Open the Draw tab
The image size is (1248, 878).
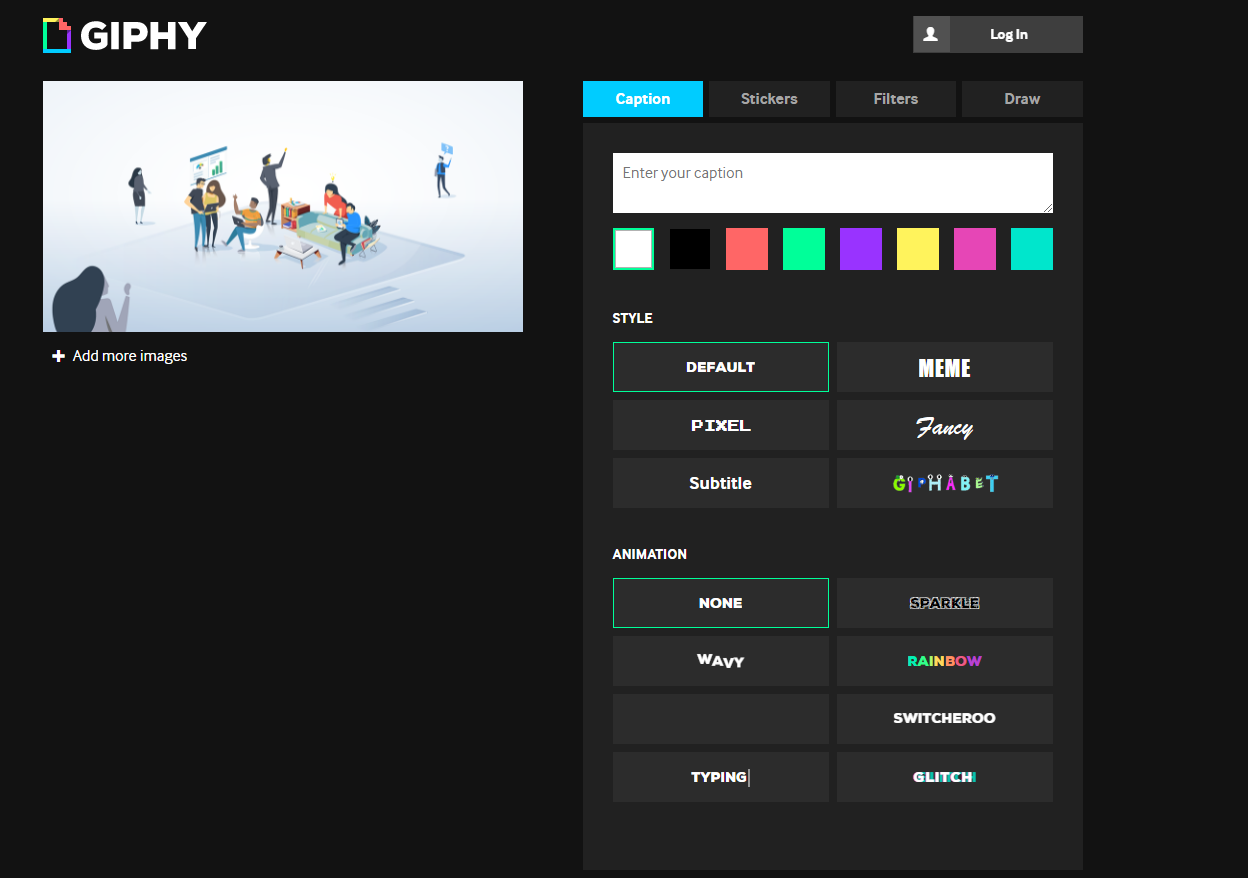click(1021, 99)
